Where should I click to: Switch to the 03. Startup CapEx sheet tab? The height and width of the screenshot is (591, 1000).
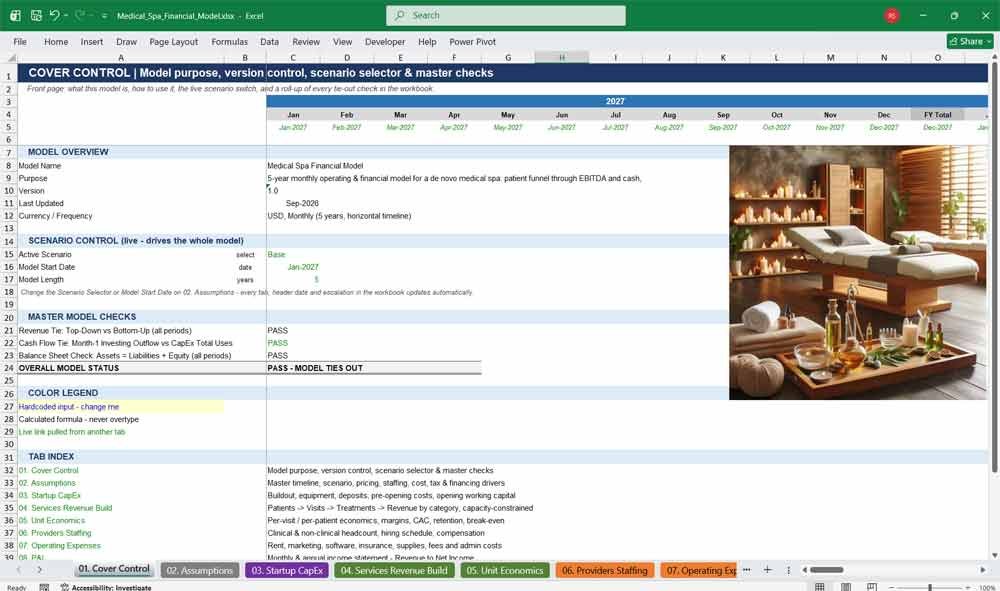point(287,571)
